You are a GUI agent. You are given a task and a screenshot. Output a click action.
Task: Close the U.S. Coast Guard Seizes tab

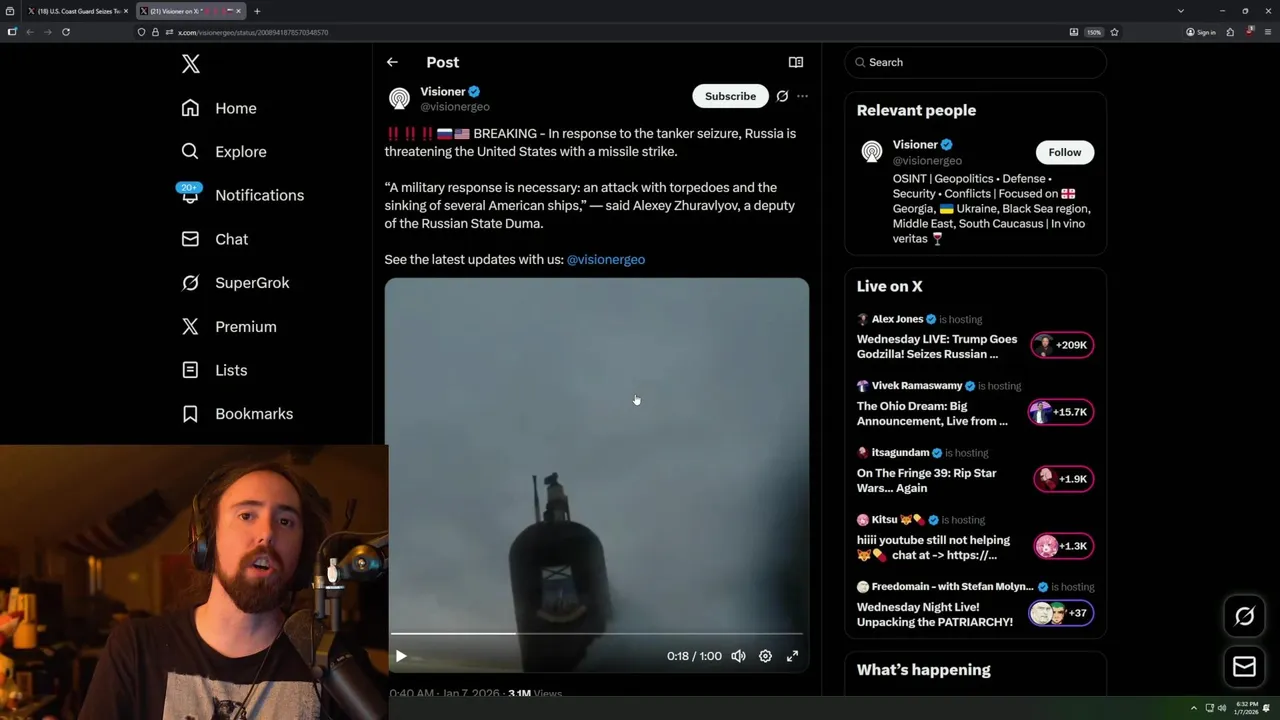[125, 11]
